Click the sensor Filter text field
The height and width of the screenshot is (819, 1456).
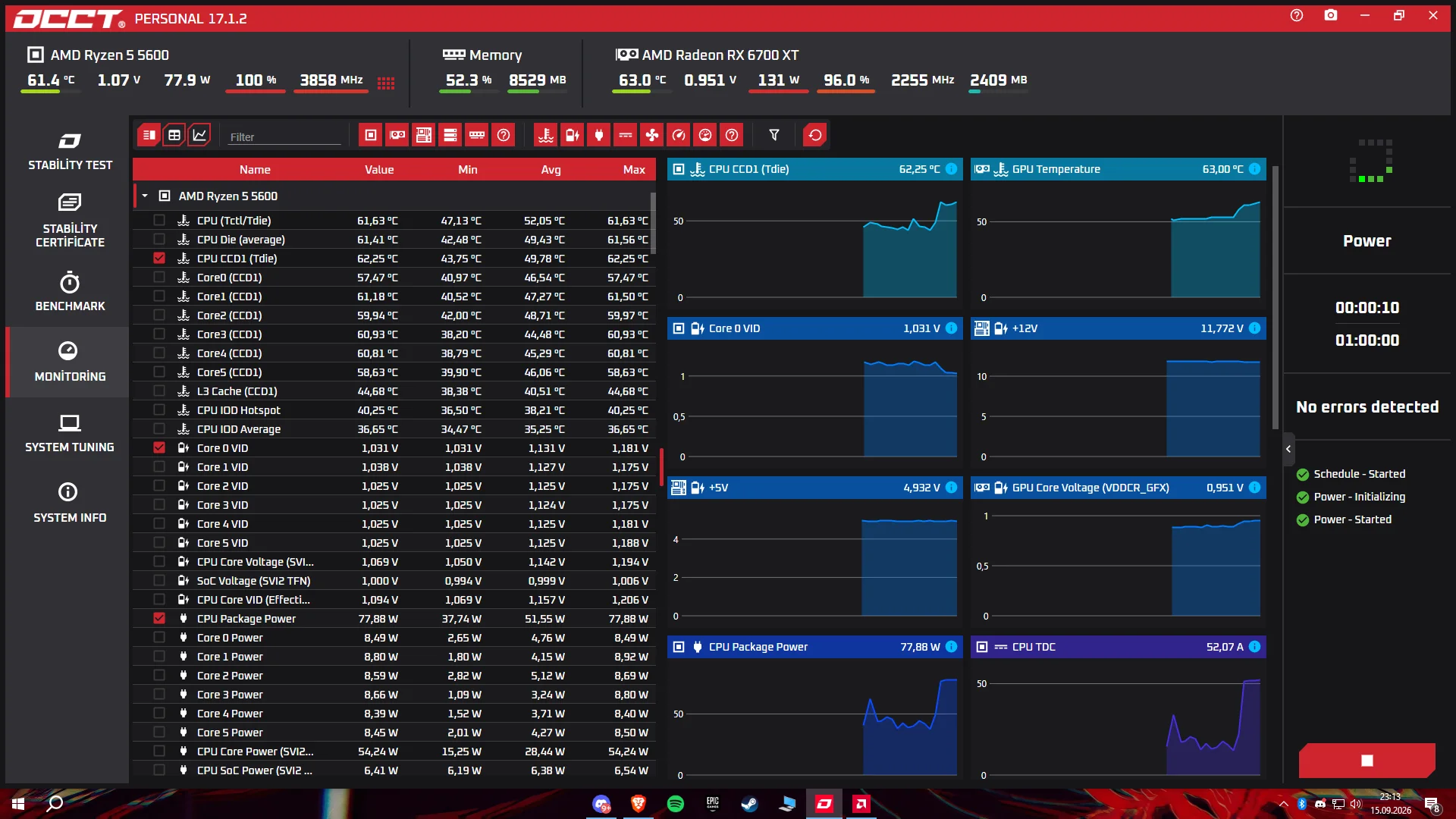tap(284, 136)
